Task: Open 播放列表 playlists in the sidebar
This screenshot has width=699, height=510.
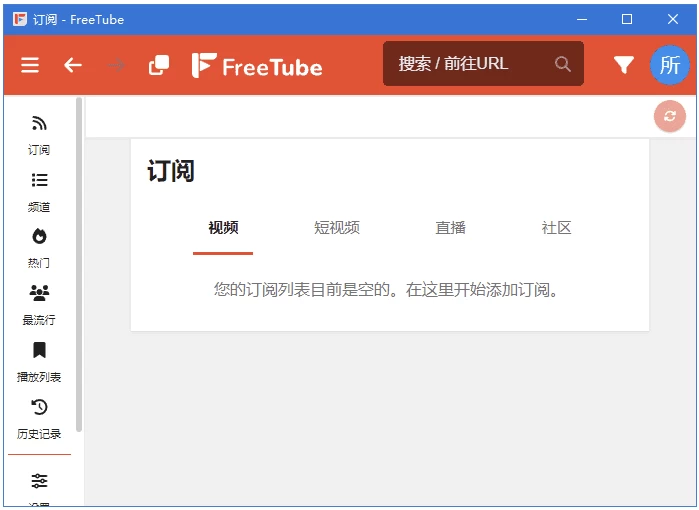Action: (x=39, y=361)
